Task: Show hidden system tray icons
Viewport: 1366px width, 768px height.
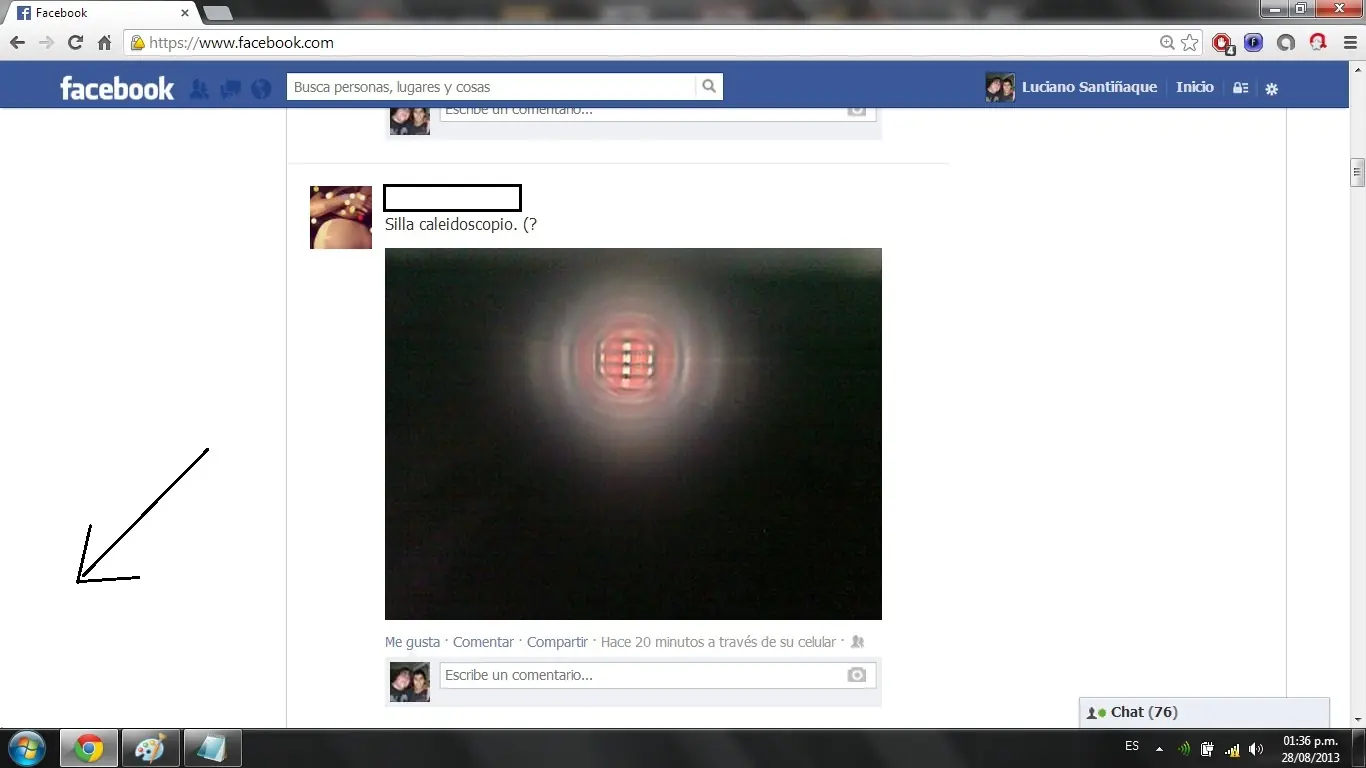Action: (1159, 748)
